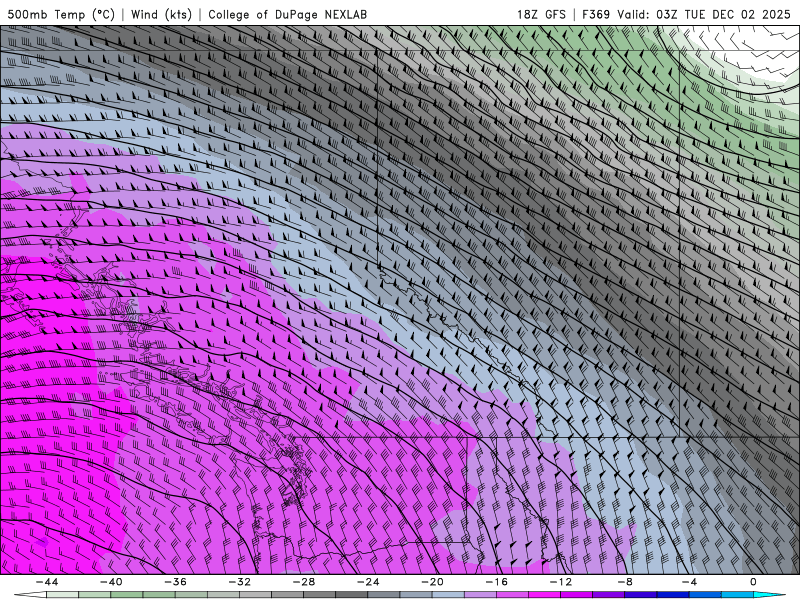800x600 pixels.
Task: Click the "Wind (kts)" header label
Action: click(161, 14)
